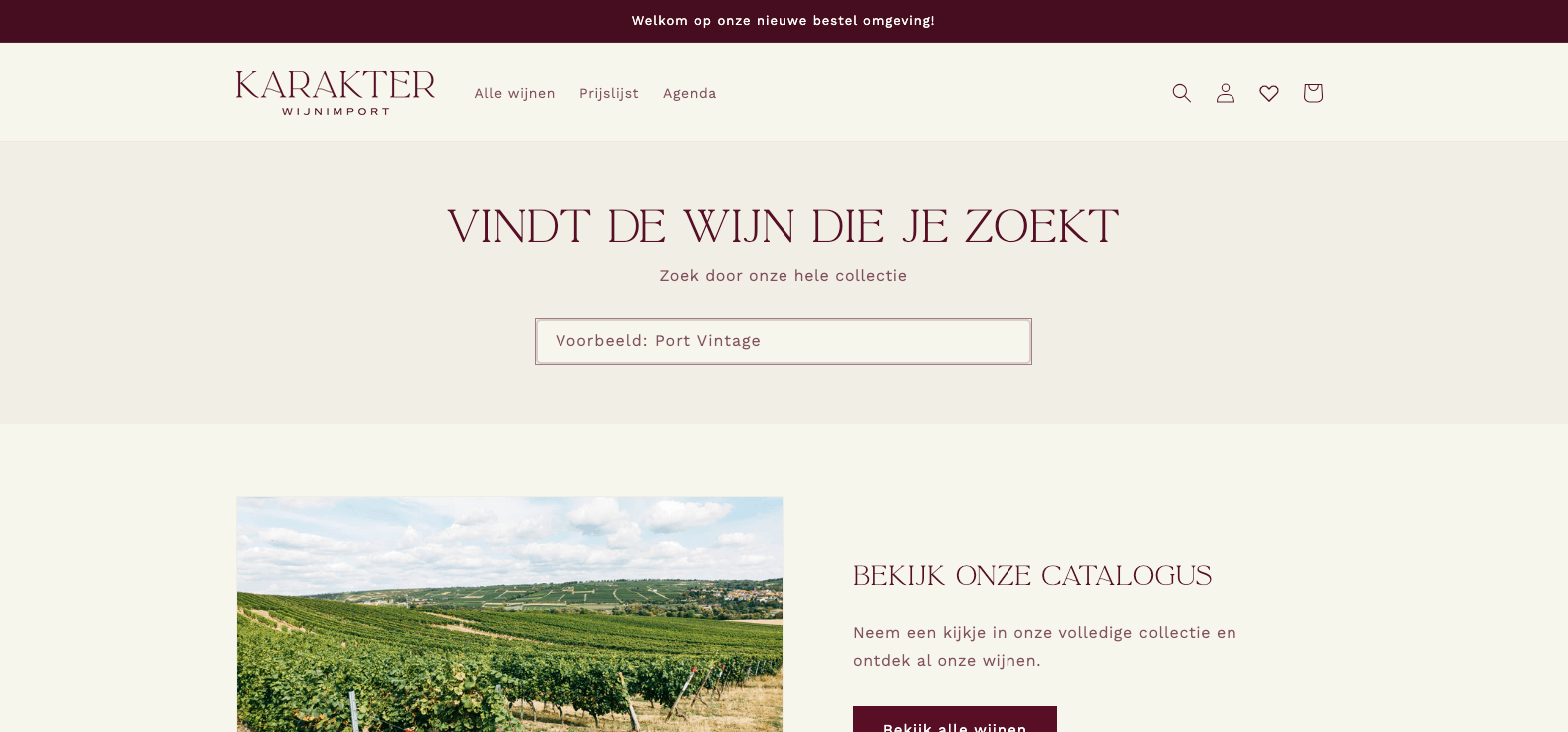Screen dimensions: 1568x732
Task: Open the search magnifier icon in header
Action: click(x=1182, y=93)
